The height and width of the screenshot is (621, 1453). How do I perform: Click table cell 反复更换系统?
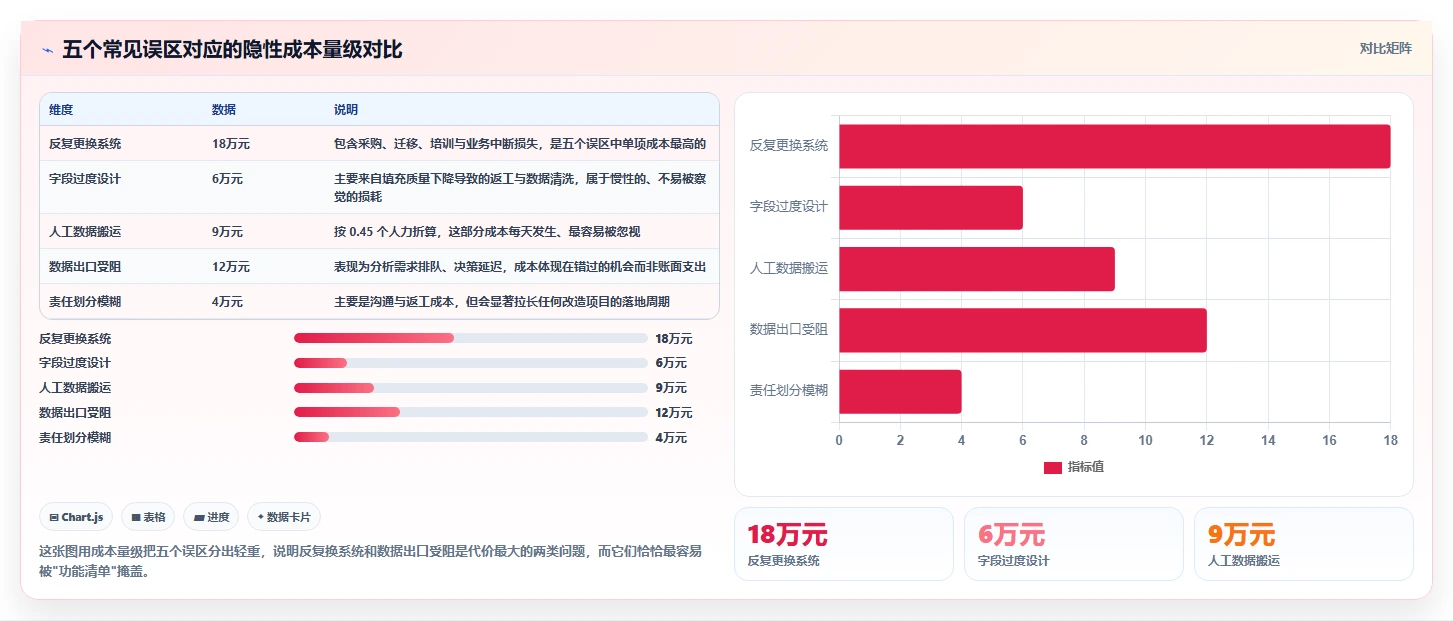click(85, 144)
